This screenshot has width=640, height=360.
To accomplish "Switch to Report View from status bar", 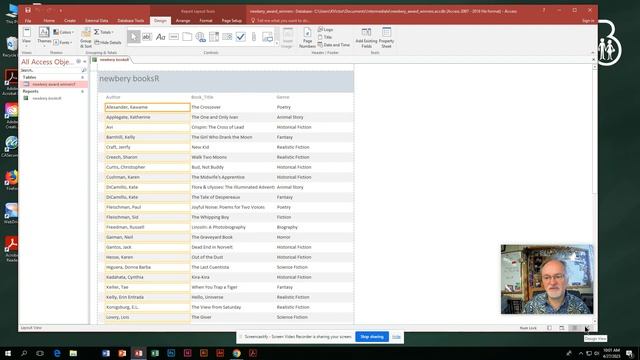I will pos(549,328).
